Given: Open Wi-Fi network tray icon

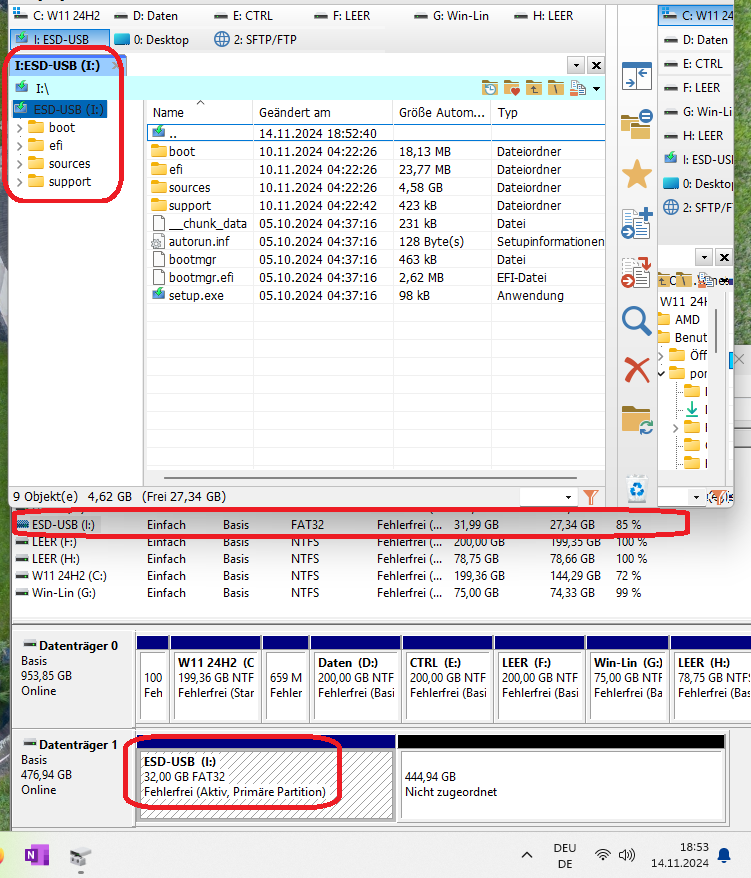Looking at the screenshot, I should (603, 855).
